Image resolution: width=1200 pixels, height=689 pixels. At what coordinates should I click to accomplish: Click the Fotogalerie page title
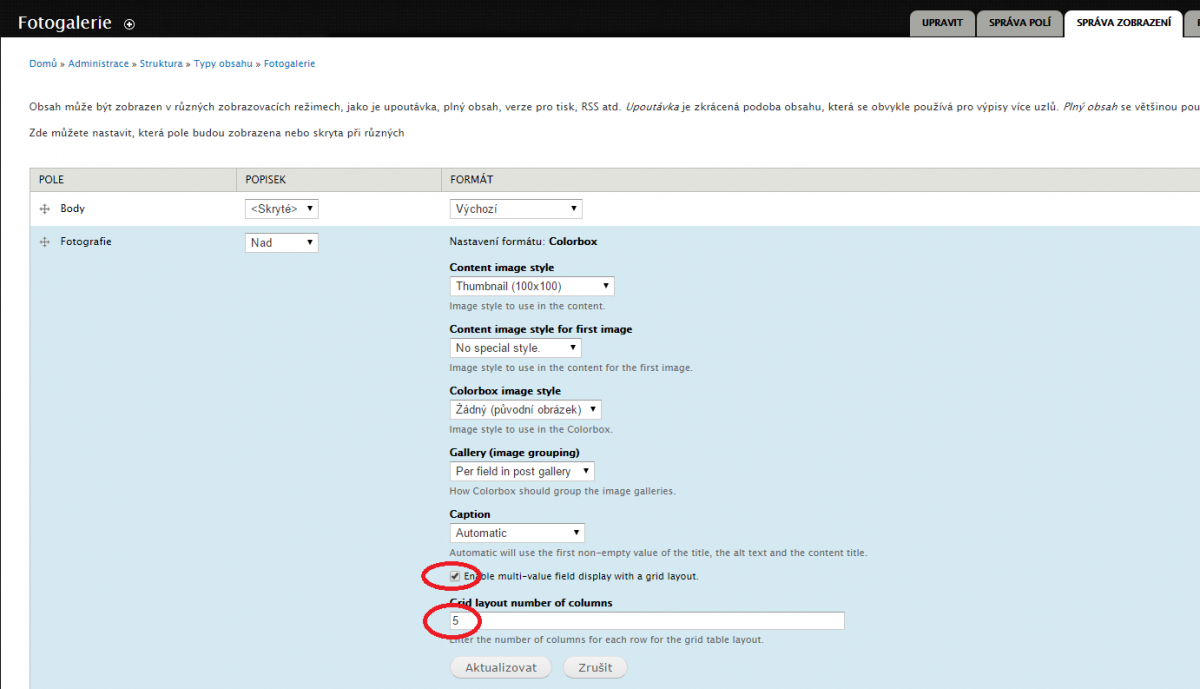(x=64, y=22)
